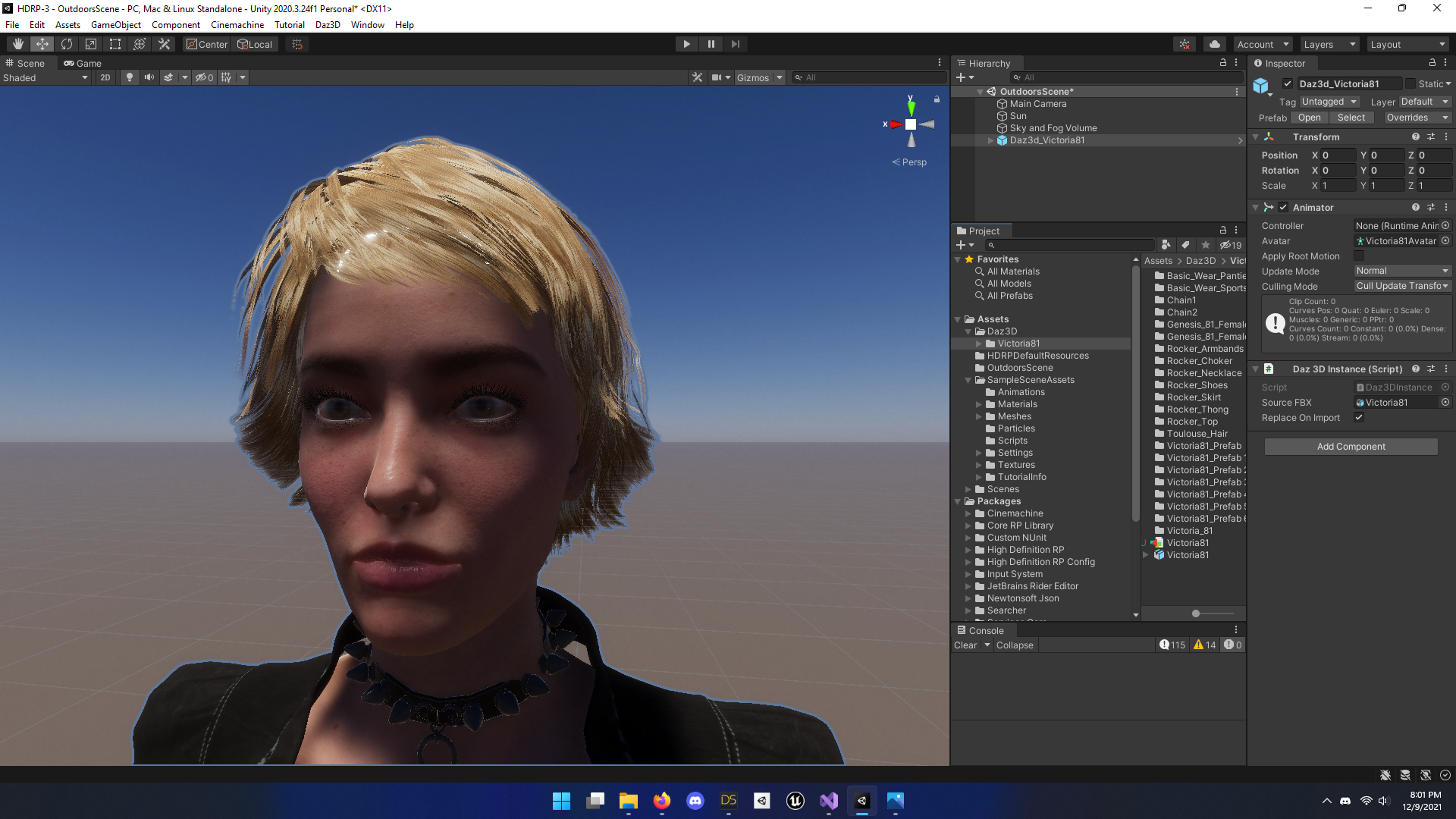Toggle scene lighting bulb icon
The width and height of the screenshot is (1456, 819).
coord(130,77)
